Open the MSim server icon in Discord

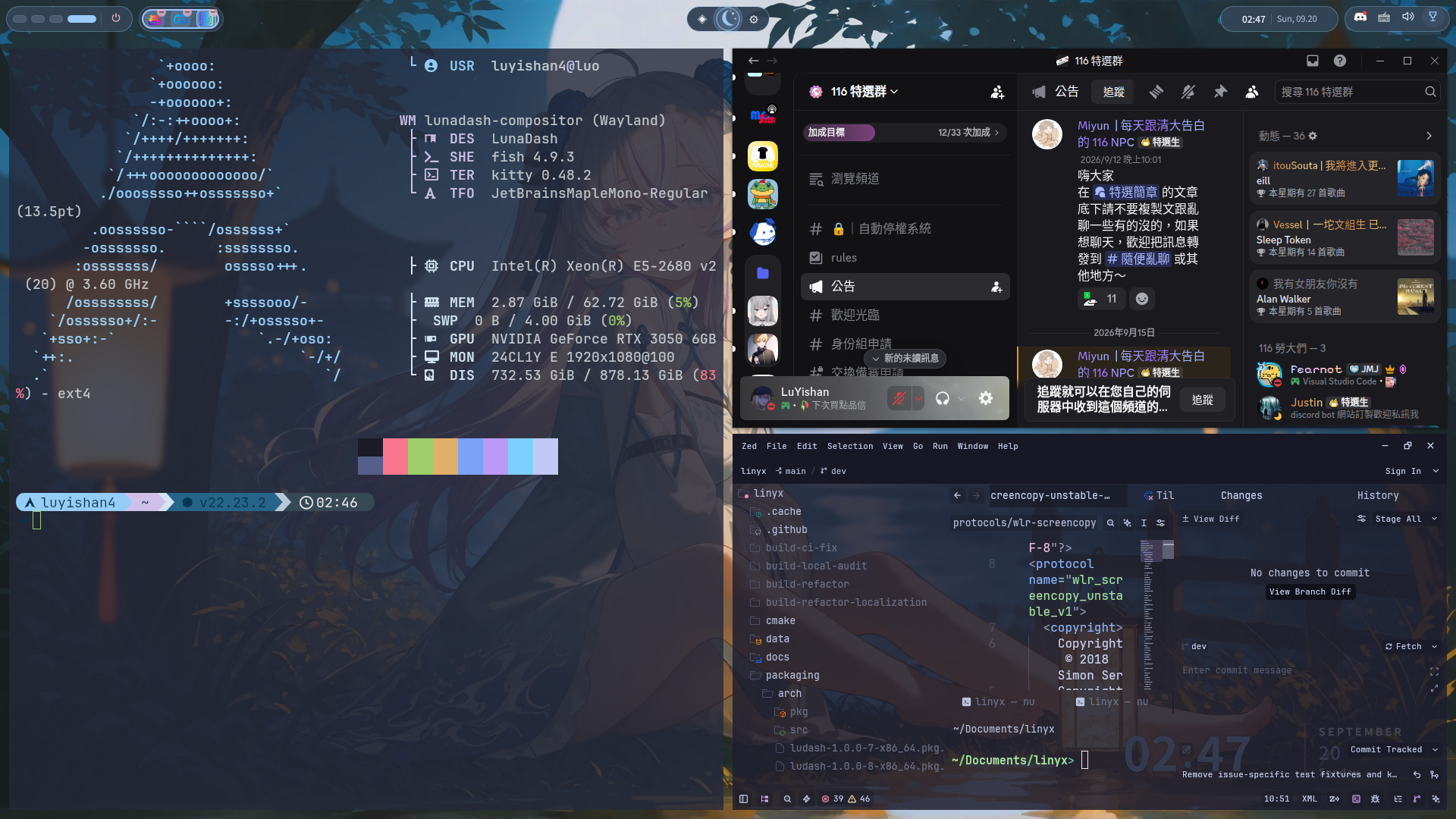[x=763, y=117]
